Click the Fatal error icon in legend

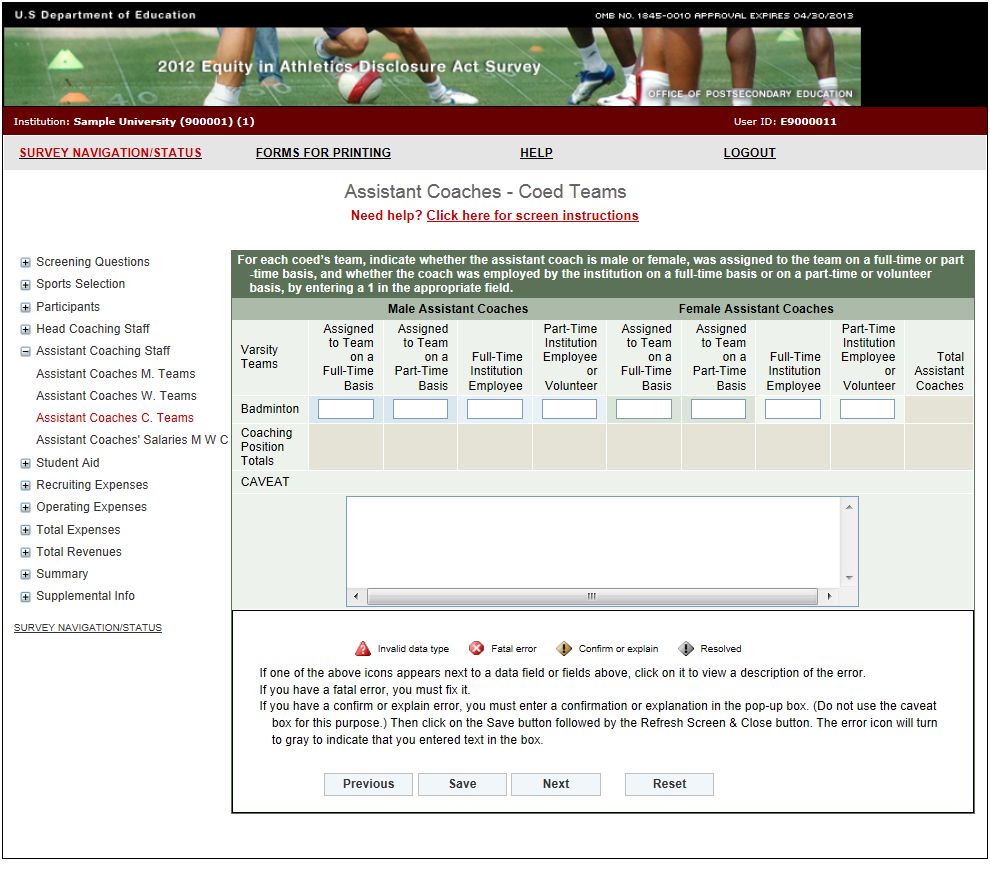(x=477, y=648)
